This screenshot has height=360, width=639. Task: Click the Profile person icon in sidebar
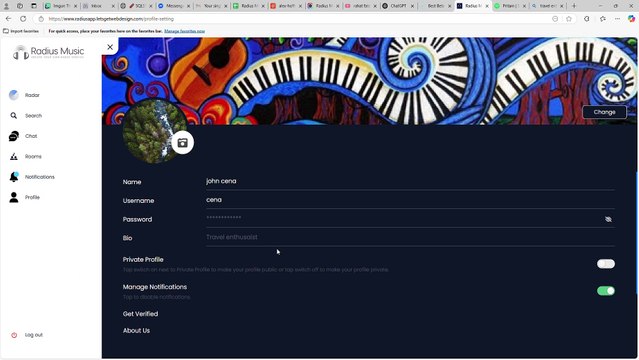click(14, 197)
